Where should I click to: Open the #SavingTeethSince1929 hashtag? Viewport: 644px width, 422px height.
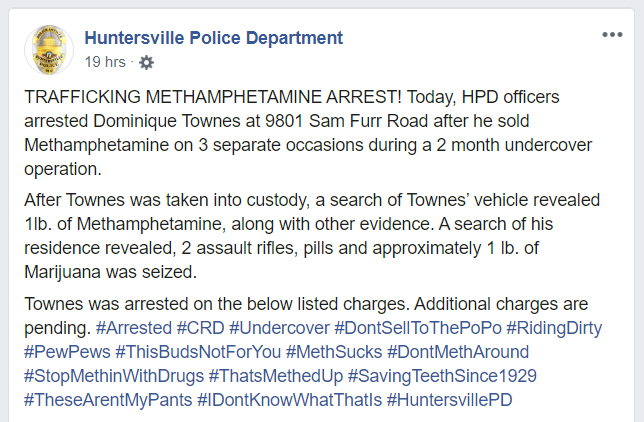(442, 376)
